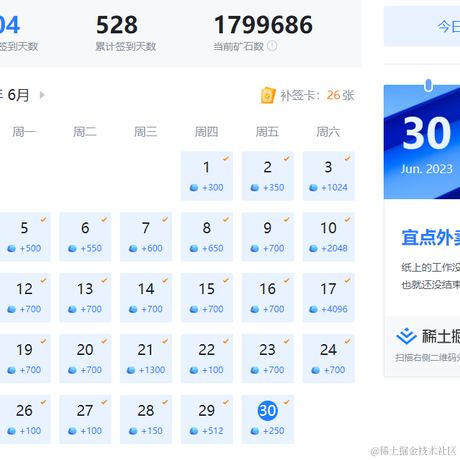Select June 5 cell with +500
Image resolution: width=460 pixels, height=460 pixels.
tap(25, 237)
